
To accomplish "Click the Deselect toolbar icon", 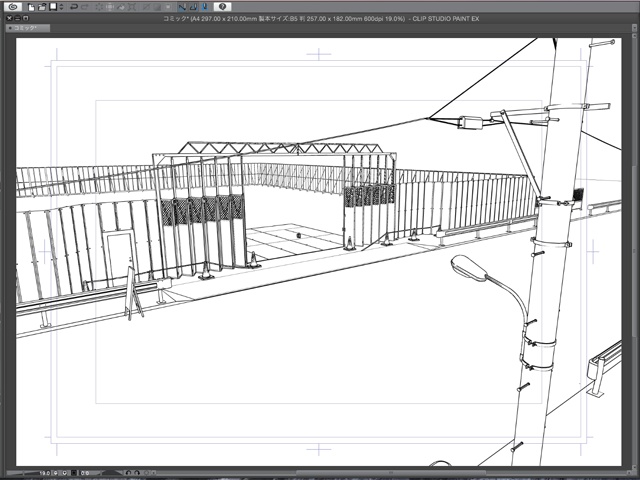I will pyautogui.click(x=147, y=7).
